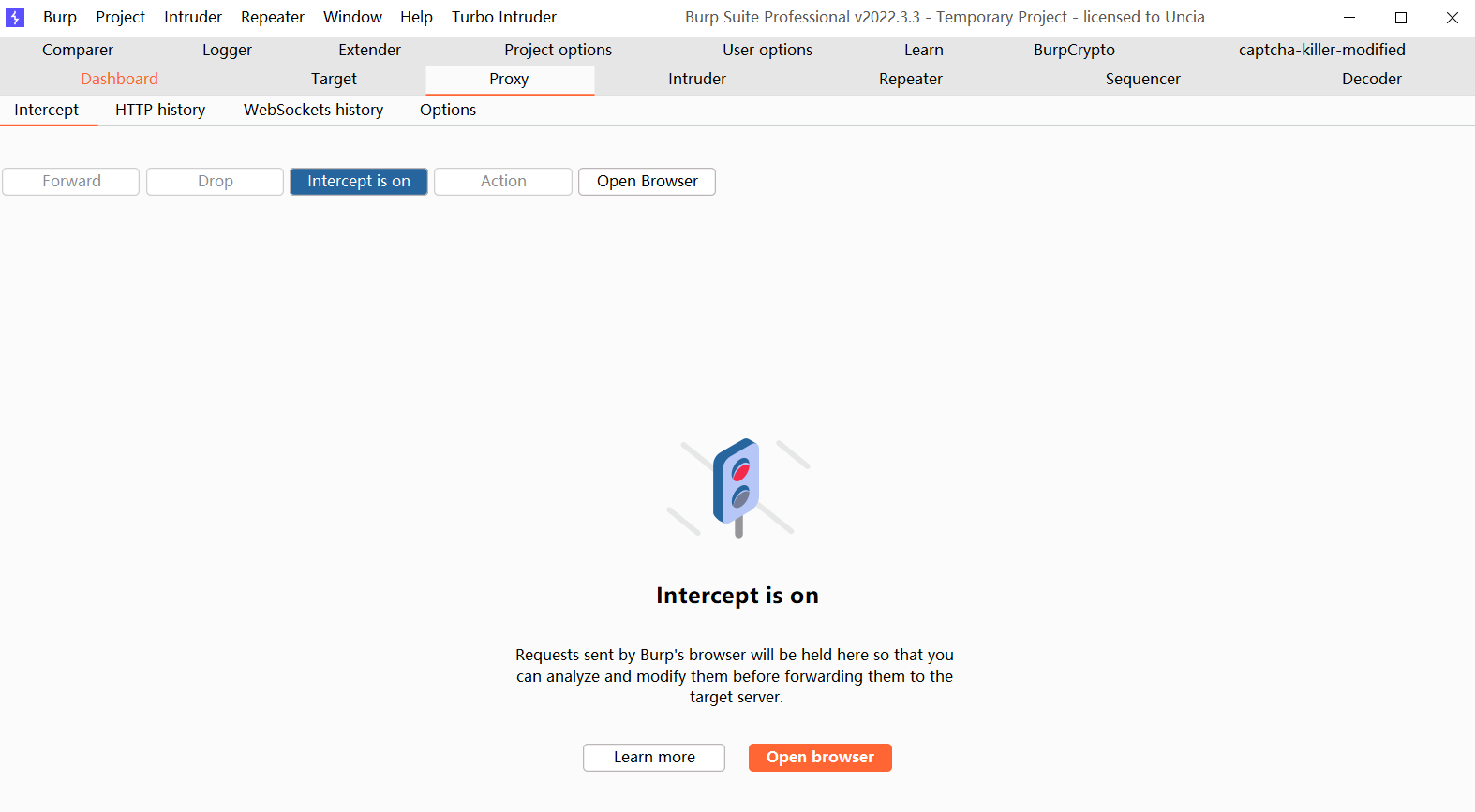Image resolution: width=1475 pixels, height=812 pixels.
Task: Open the Window menu
Action: click(x=352, y=17)
